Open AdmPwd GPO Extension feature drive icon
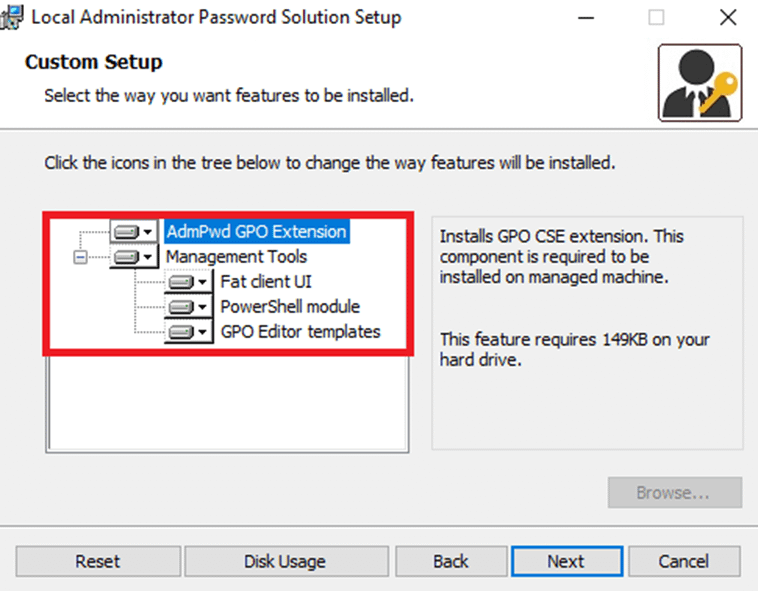The height and width of the screenshot is (591, 758). point(133,232)
